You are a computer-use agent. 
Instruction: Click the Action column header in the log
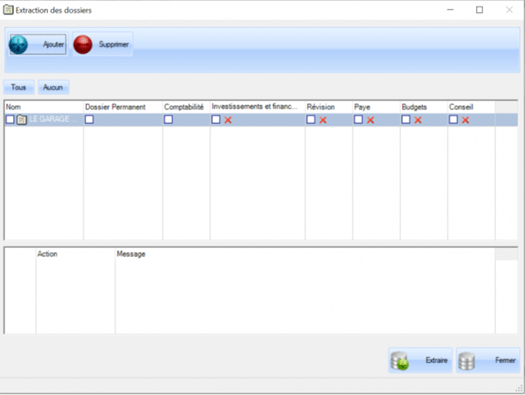pyautogui.click(x=75, y=254)
